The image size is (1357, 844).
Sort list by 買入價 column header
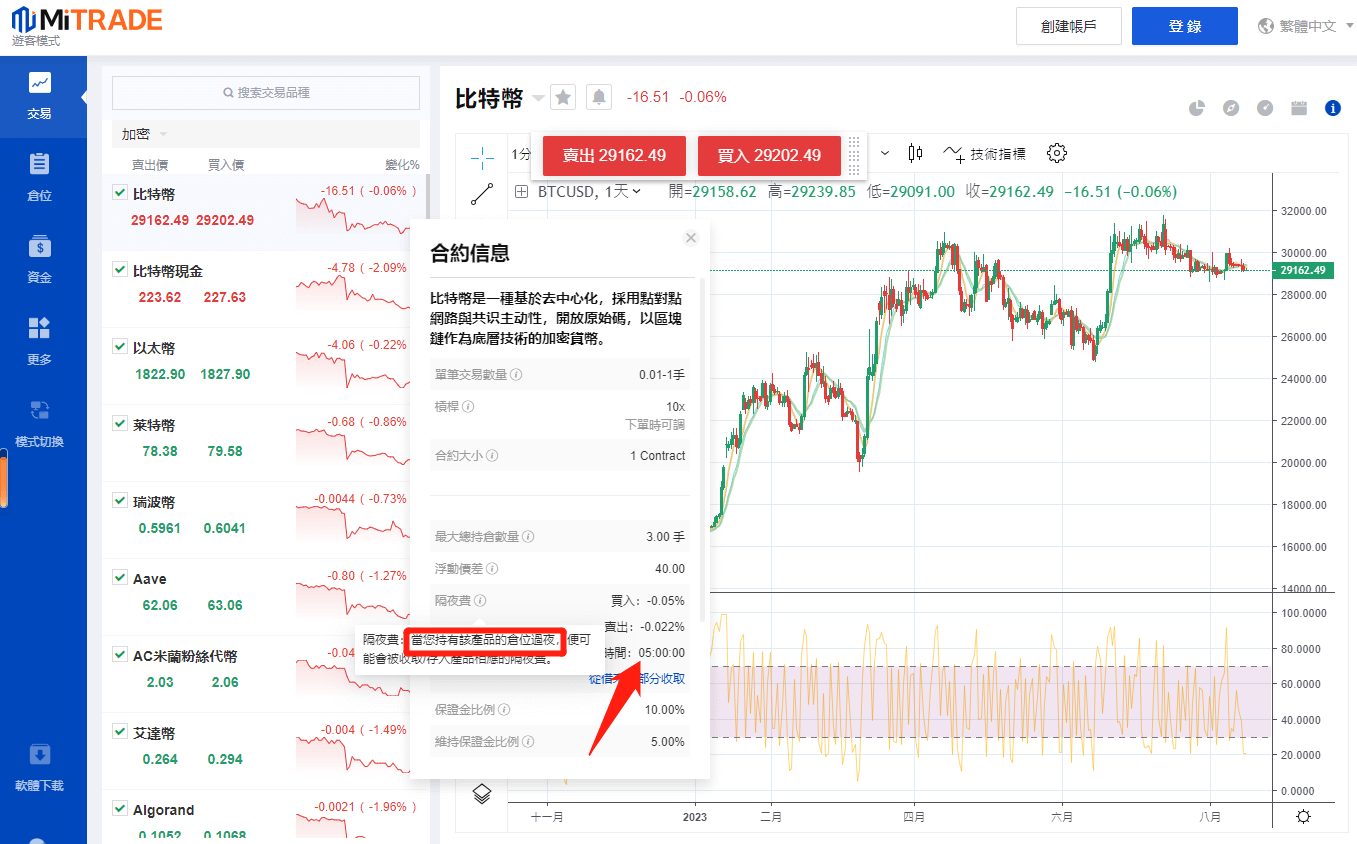point(225,165)
